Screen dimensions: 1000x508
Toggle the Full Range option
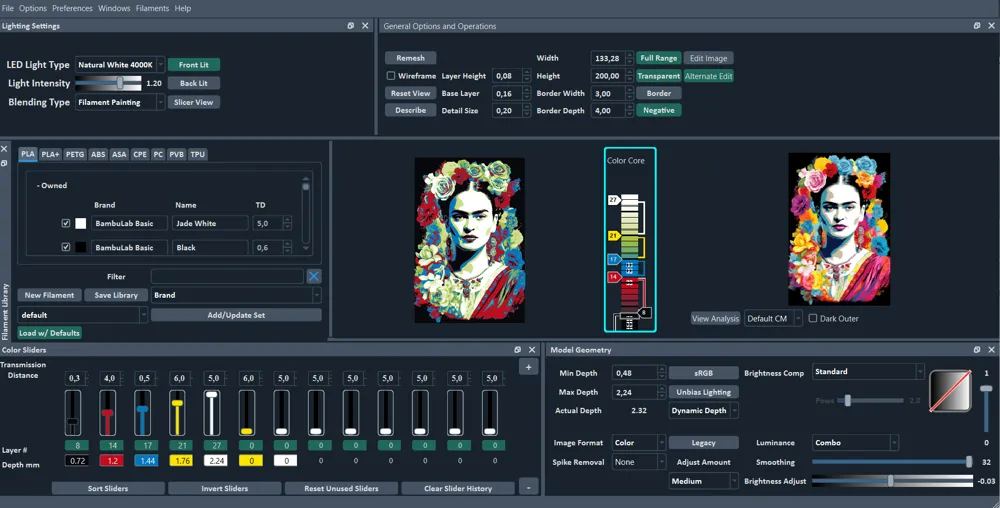[659, 58]
